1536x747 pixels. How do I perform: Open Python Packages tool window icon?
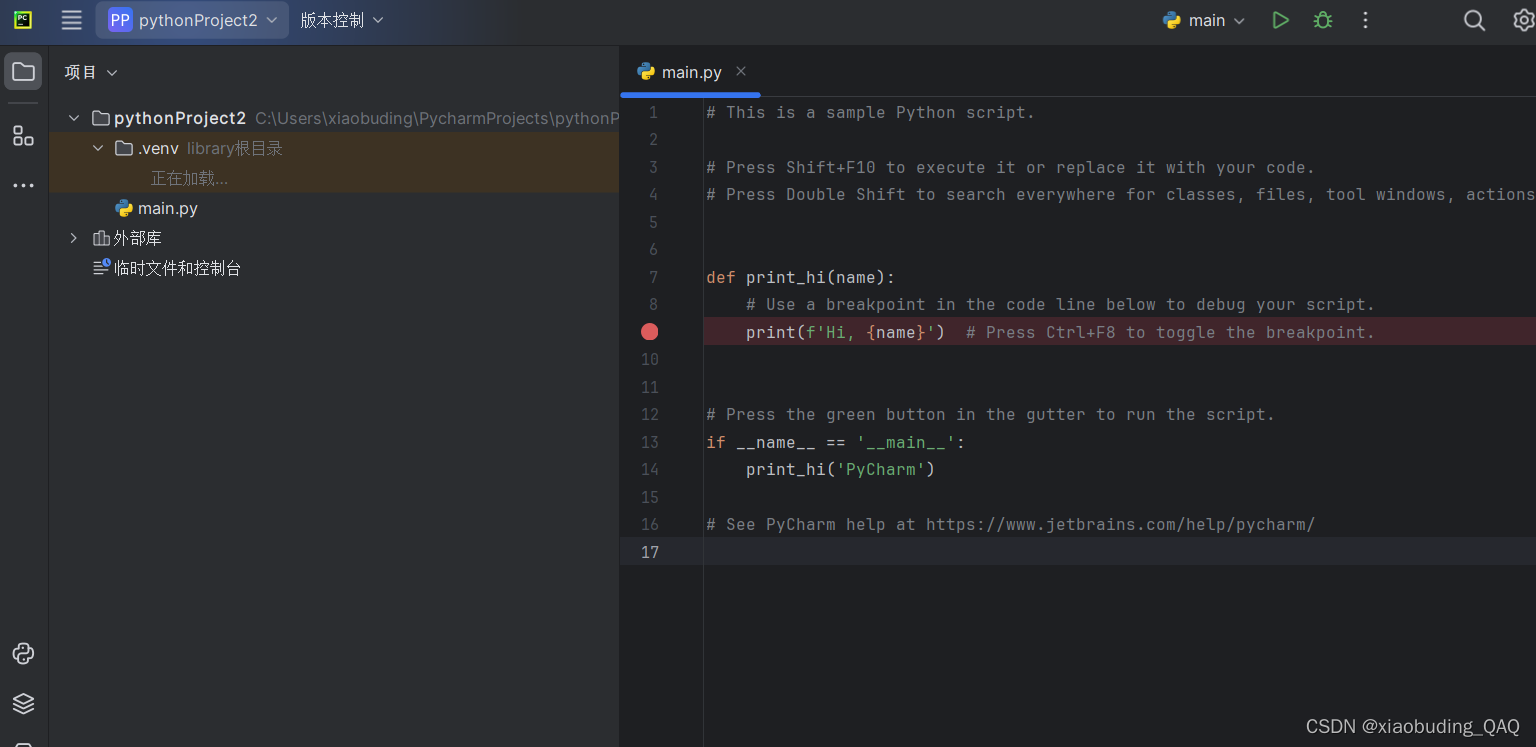23,654
